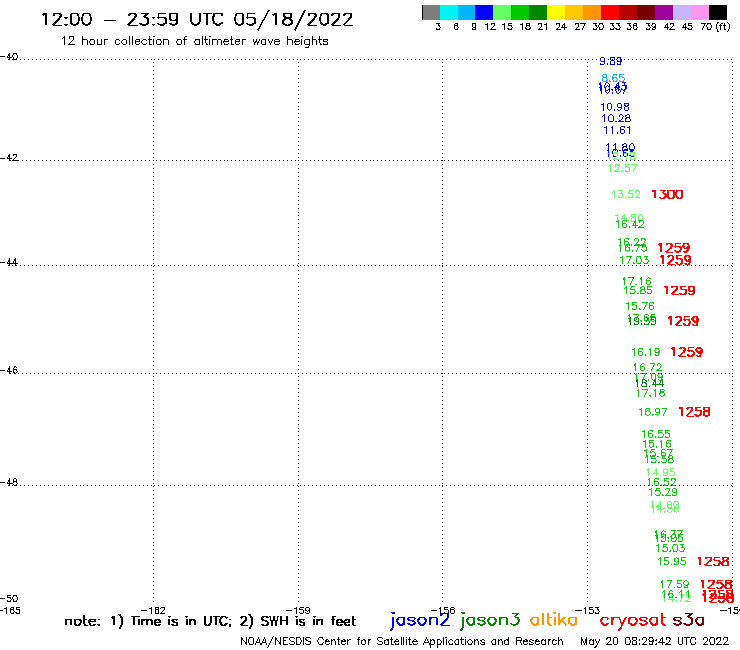Click the cyan legend swatch

click(x=449, y=12)
